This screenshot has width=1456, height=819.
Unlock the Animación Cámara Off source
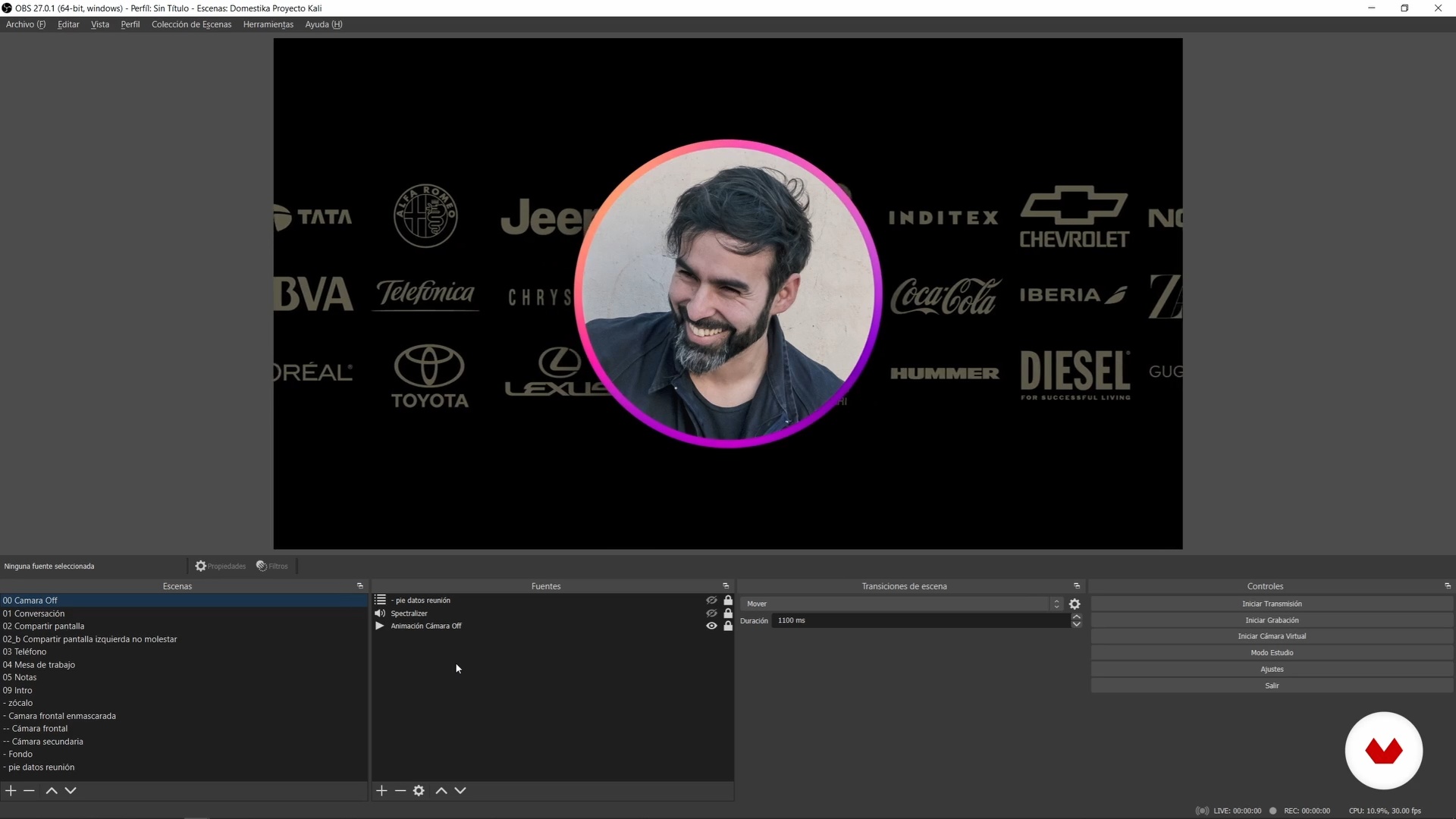click(728, 626)
